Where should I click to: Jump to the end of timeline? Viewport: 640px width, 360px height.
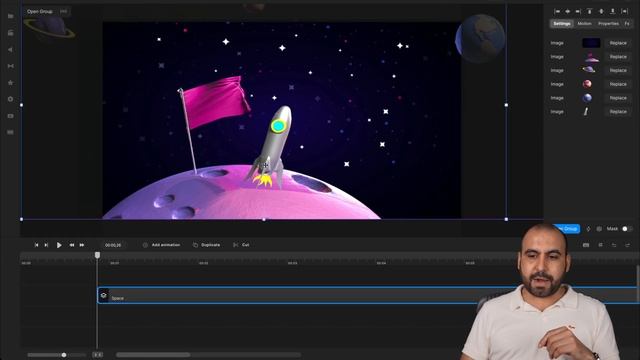click(x=46, y=245)
